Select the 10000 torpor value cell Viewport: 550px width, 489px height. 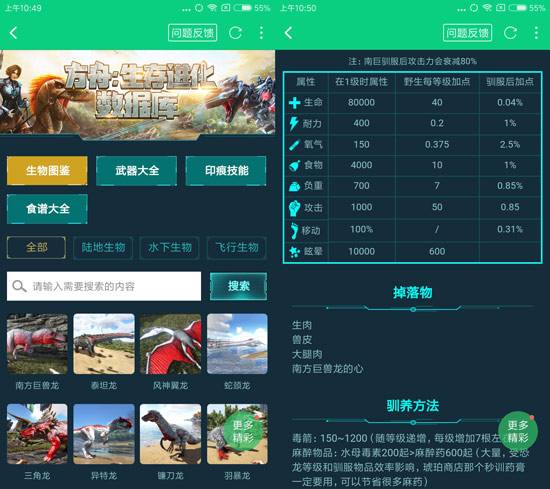361,251
